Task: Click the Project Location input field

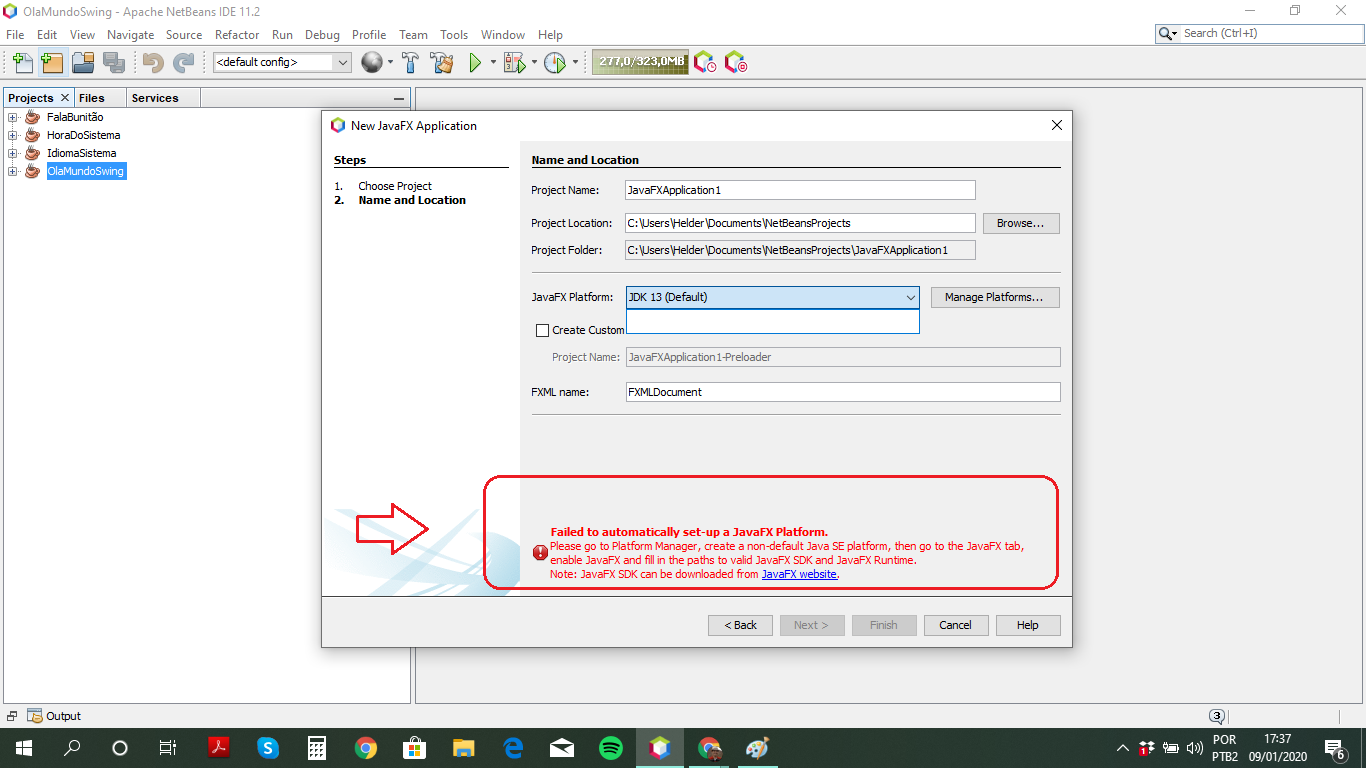Action: (x=800, y=223)
